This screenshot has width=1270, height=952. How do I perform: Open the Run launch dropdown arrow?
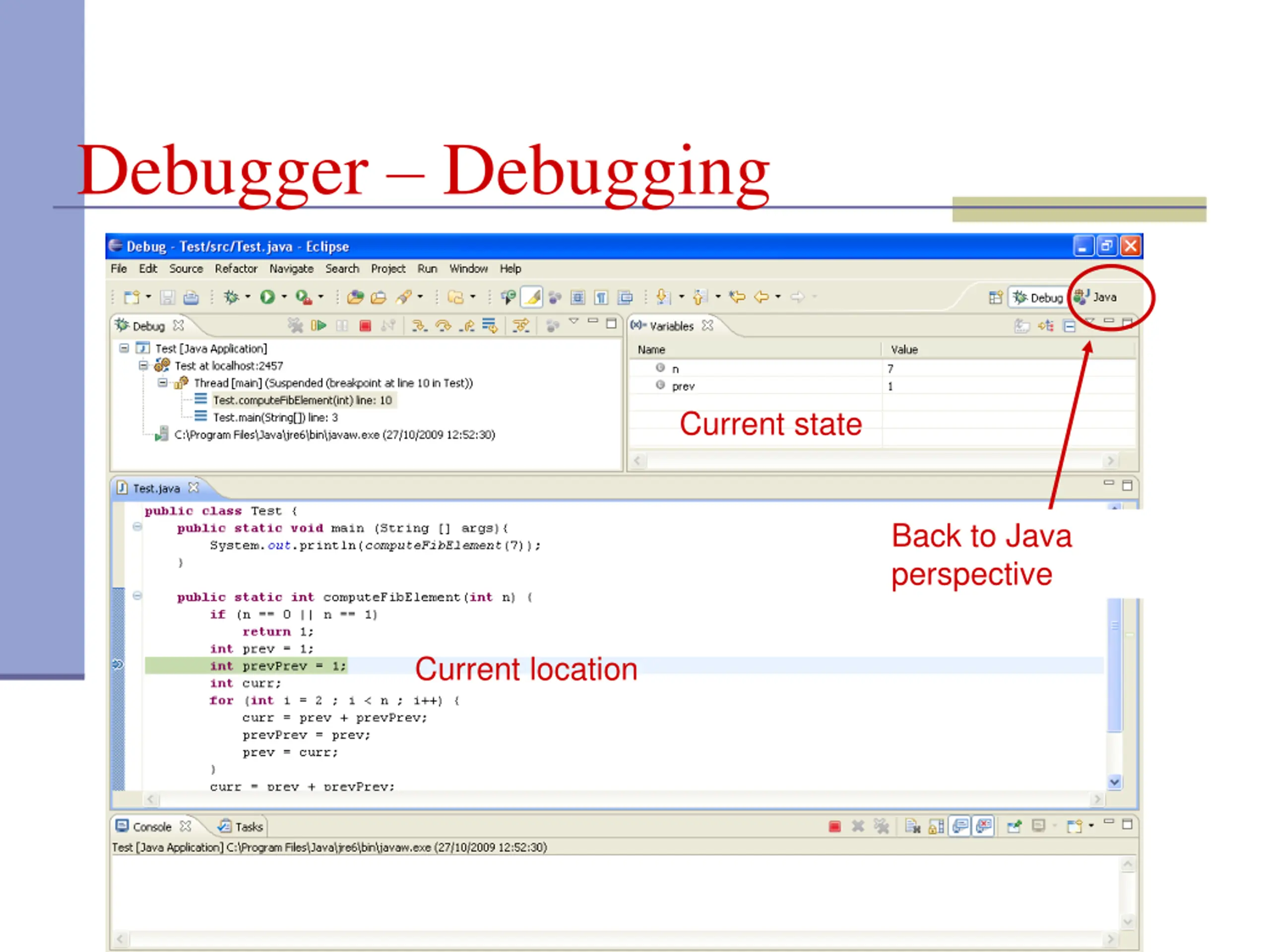(284, 297)
